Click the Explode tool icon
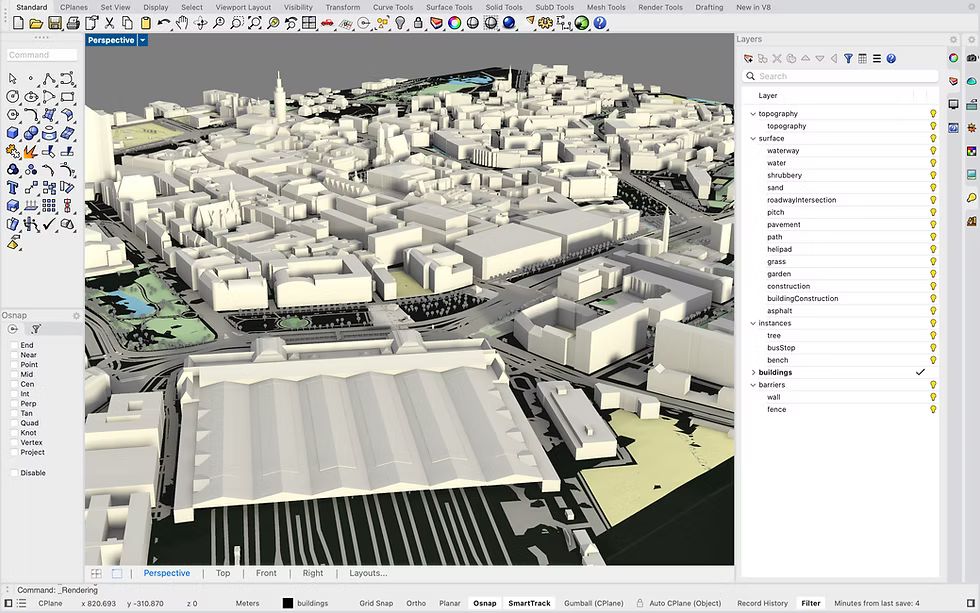This screenshot has height=613, width=980. (x=31, y=152)
